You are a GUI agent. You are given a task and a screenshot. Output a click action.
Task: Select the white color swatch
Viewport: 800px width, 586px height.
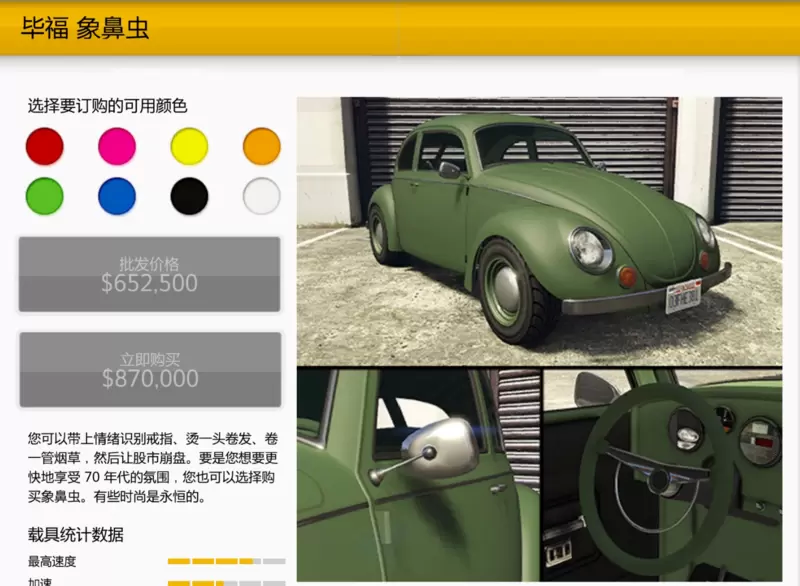click(x=262, y=196)
